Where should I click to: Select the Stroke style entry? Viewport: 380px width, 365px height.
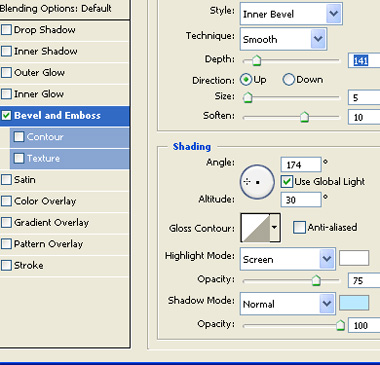[29, 266]
